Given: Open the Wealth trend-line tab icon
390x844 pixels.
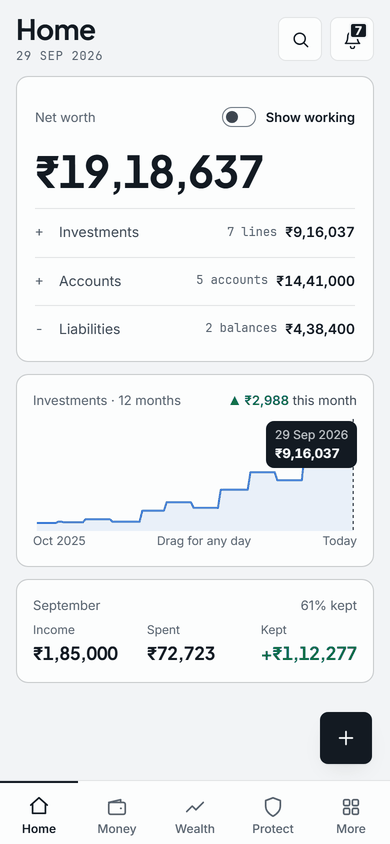Looking at the screenshot, I should click(x=195, y=807).
